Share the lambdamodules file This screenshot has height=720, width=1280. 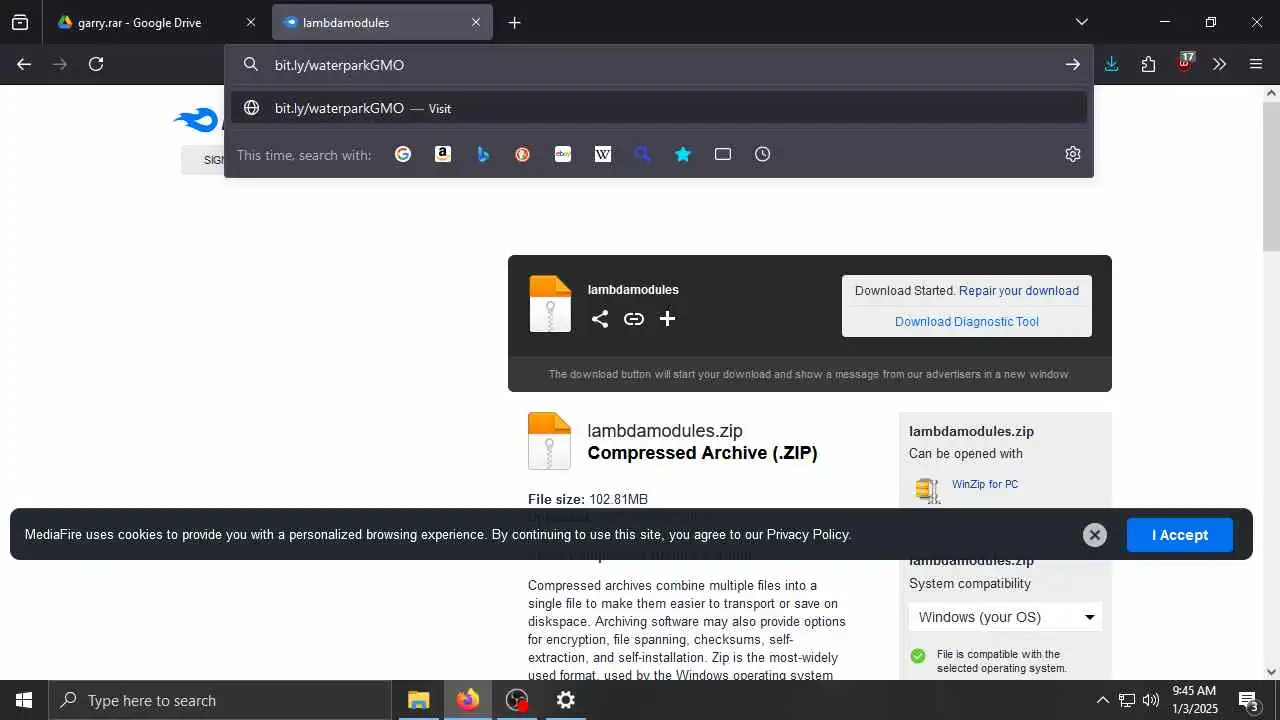[x=600, y=319]
